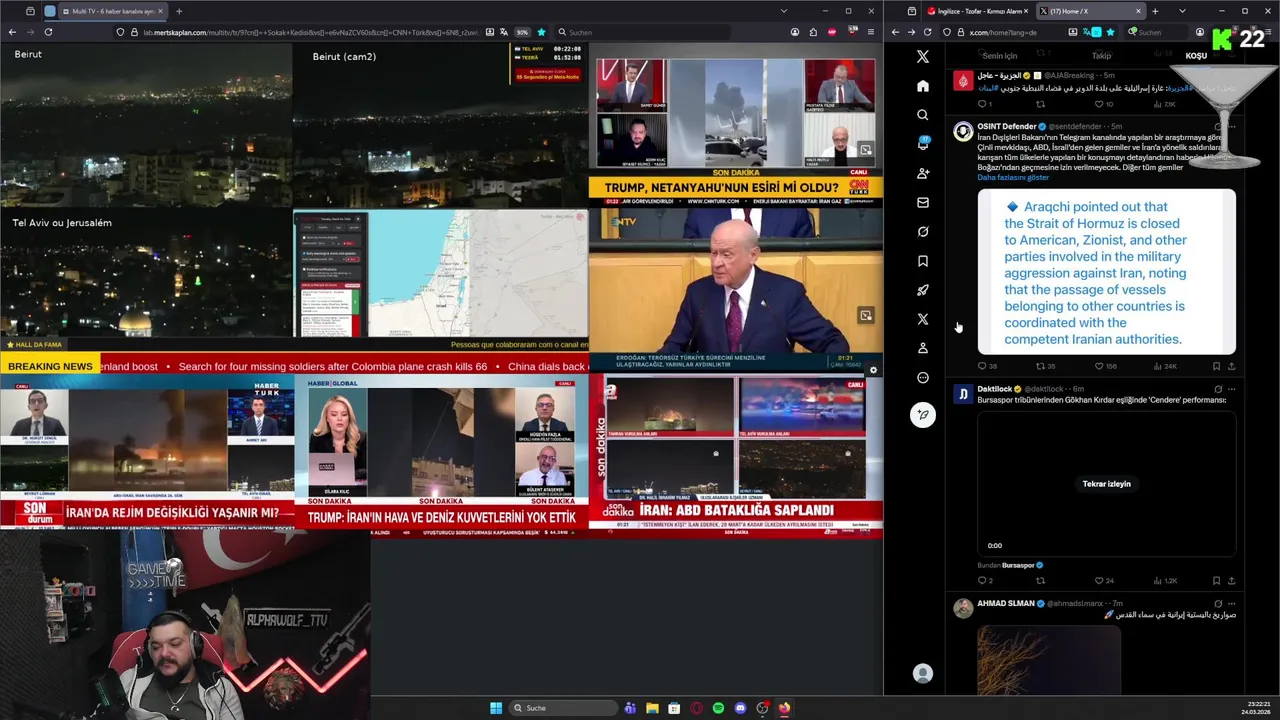
Task: Open OBS Studio from the taskbar
Action: pyautogui.click(x=762, y=708)
